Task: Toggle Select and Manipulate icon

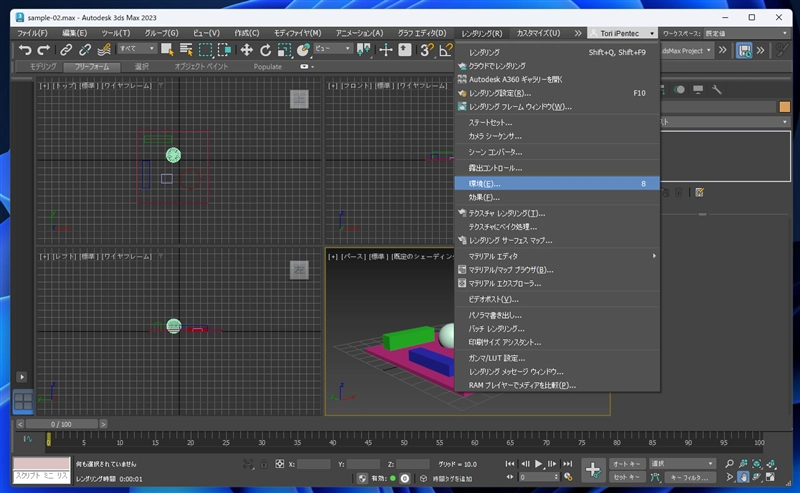Action: pyautogui.click(x=386, y=50)
